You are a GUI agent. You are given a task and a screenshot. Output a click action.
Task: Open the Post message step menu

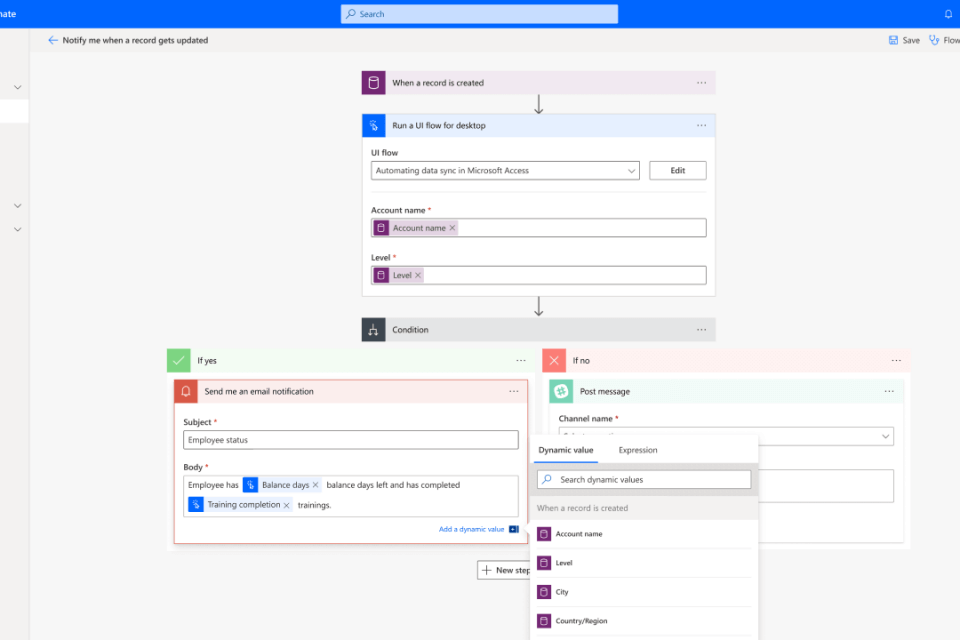[x=888, y=392]
